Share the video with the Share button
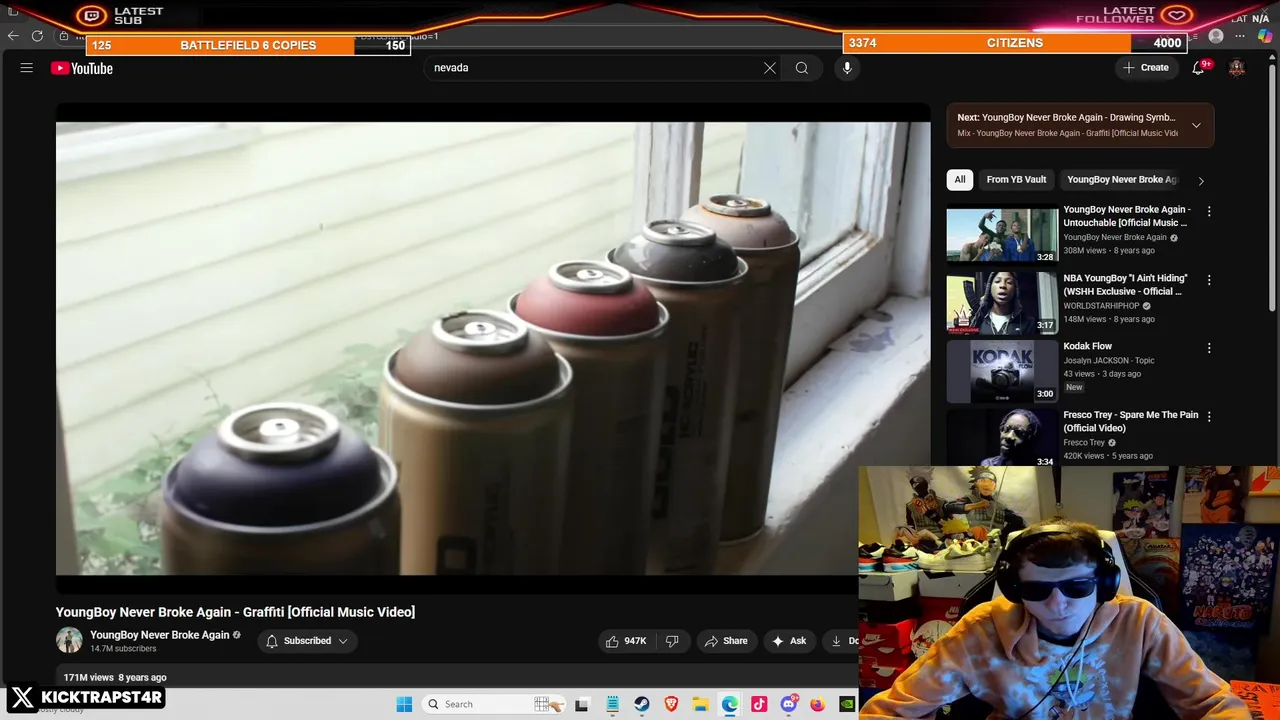Screen dimensions: 1280x720 (726, 641)
